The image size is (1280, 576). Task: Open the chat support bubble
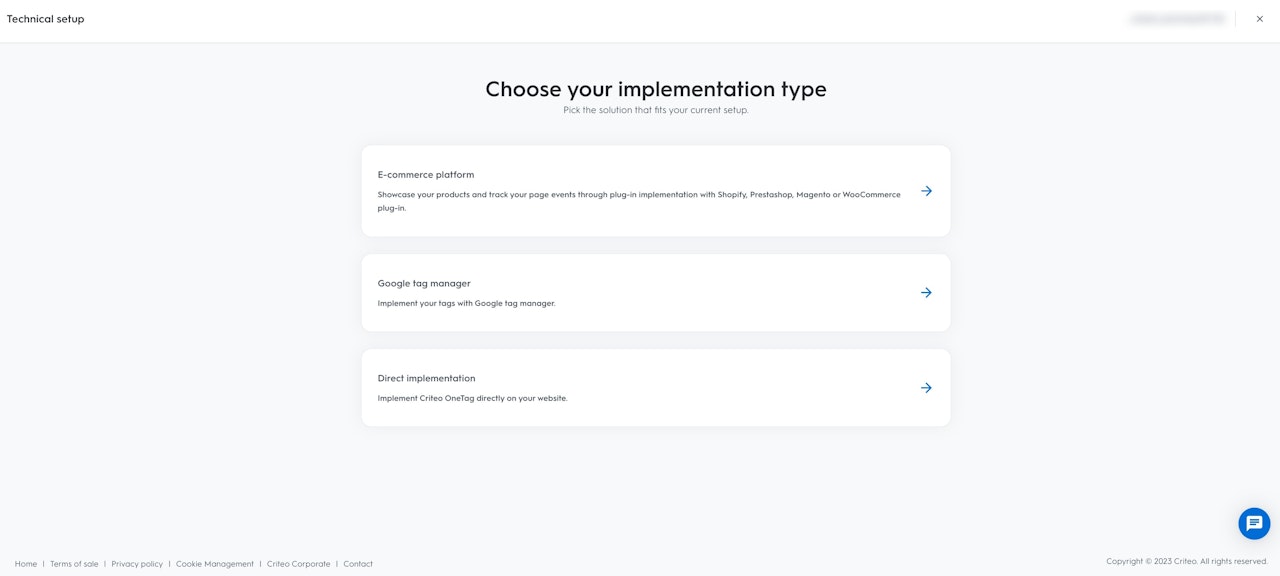click(x=1254, y=523)
